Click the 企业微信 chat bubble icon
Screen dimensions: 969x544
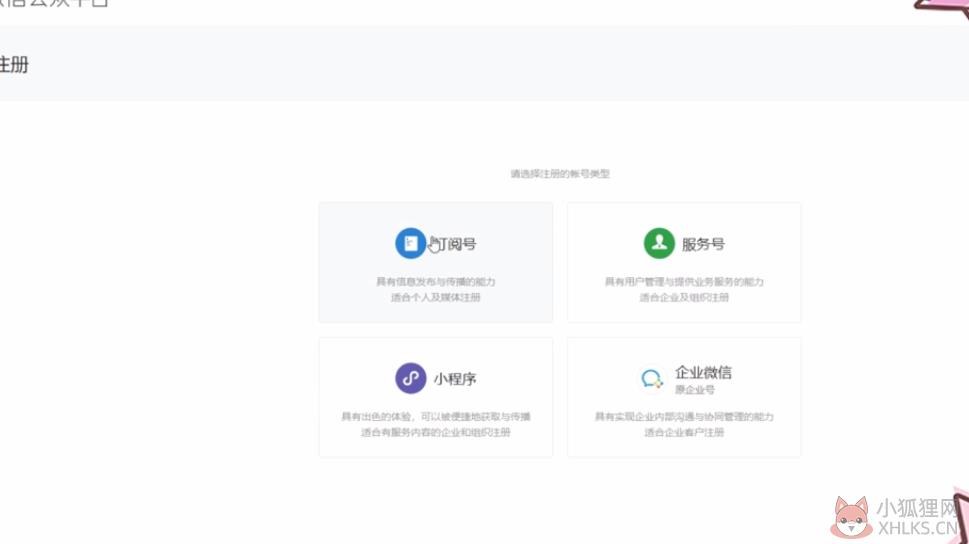pyautogui.click(x=652, y=378)
